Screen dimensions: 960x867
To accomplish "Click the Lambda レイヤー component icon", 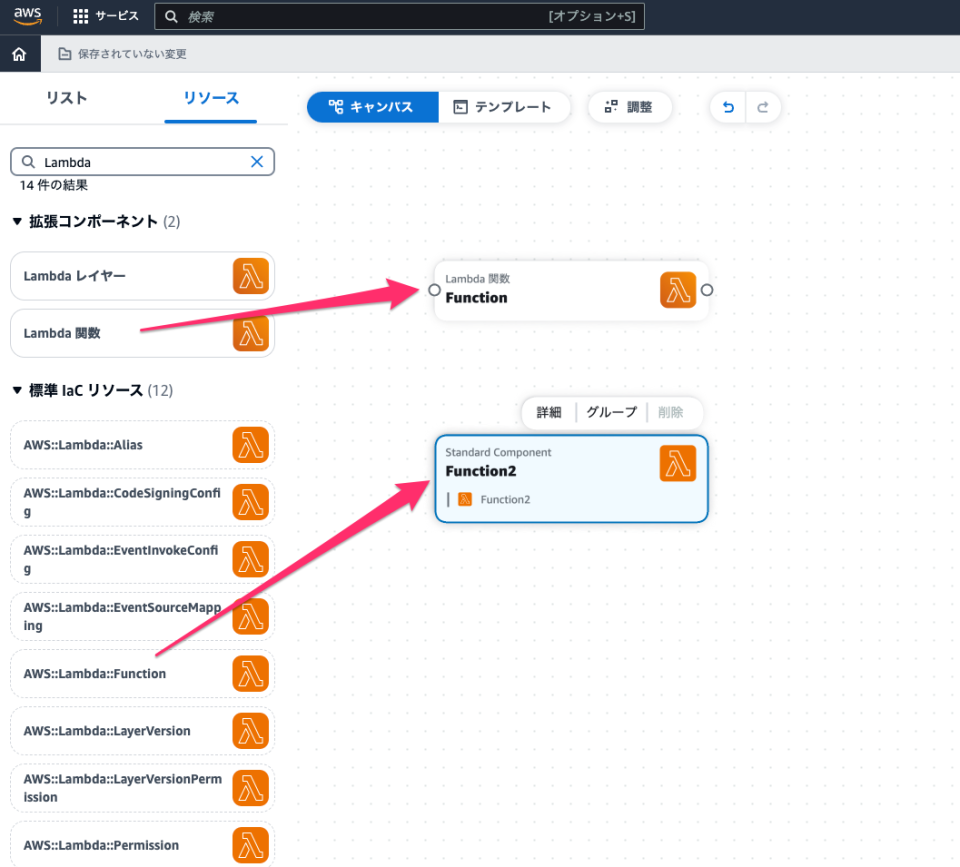I will pyautogui.click(x=250, y=276).
